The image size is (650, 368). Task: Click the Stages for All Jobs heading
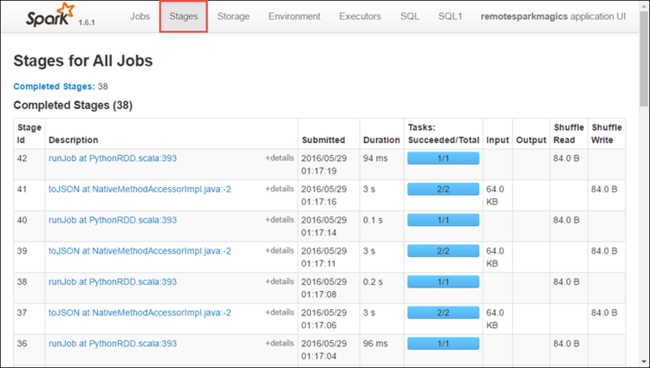coord(83,61)
